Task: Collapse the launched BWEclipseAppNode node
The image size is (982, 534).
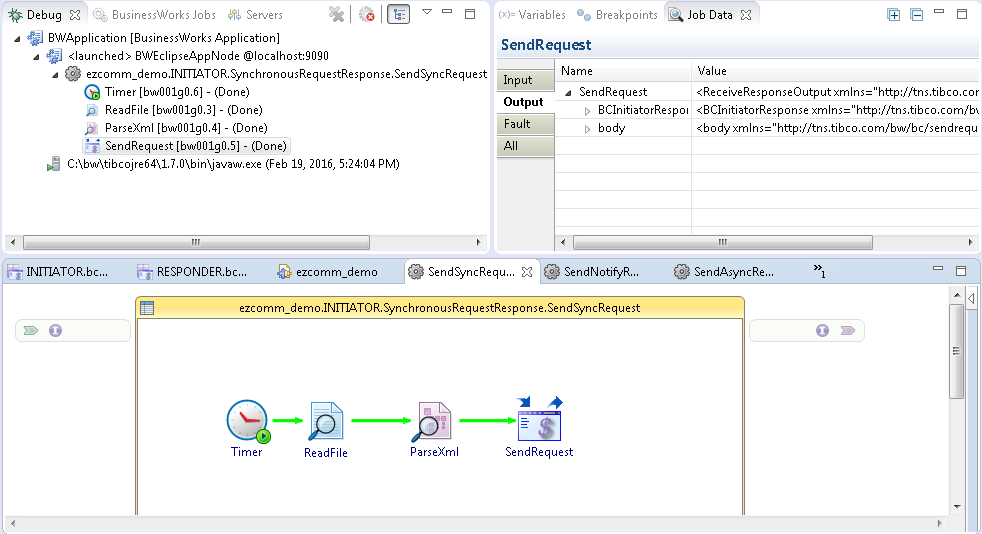Action: tap(36, 57)
